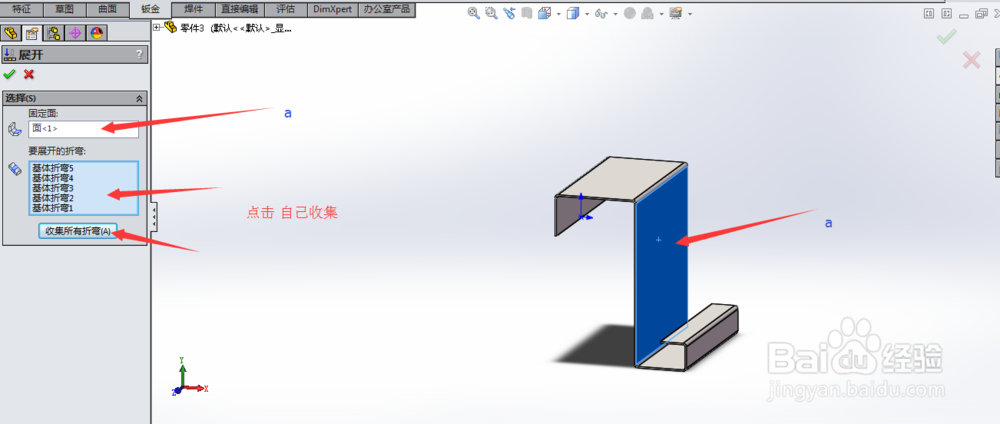The image size is (1000, 424).
Task: Click the View Orientation cube icon
Action: coord(545,13)
